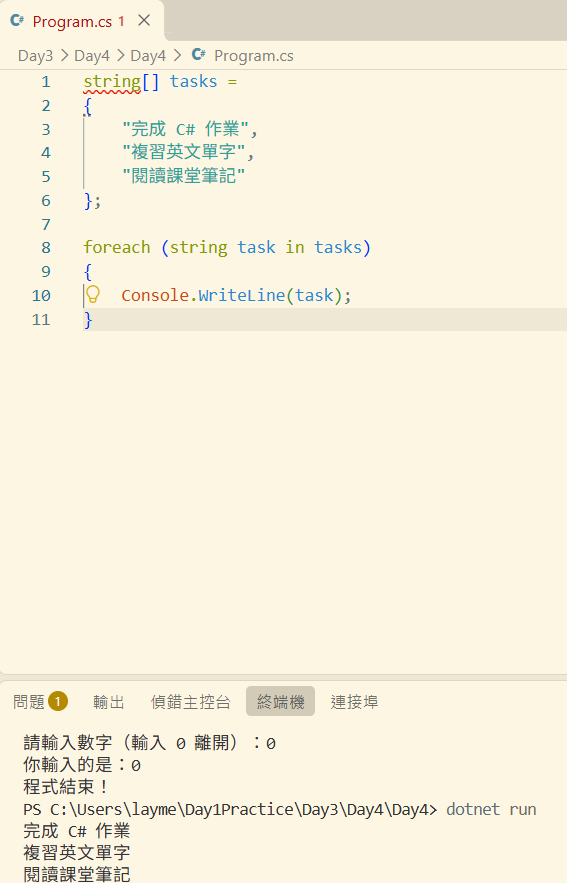Image resolution: width=567 pixels, height=883 pixels.
Task: Click the string "複習英文單字" on line 4
Action: click(x=184, y=152)
